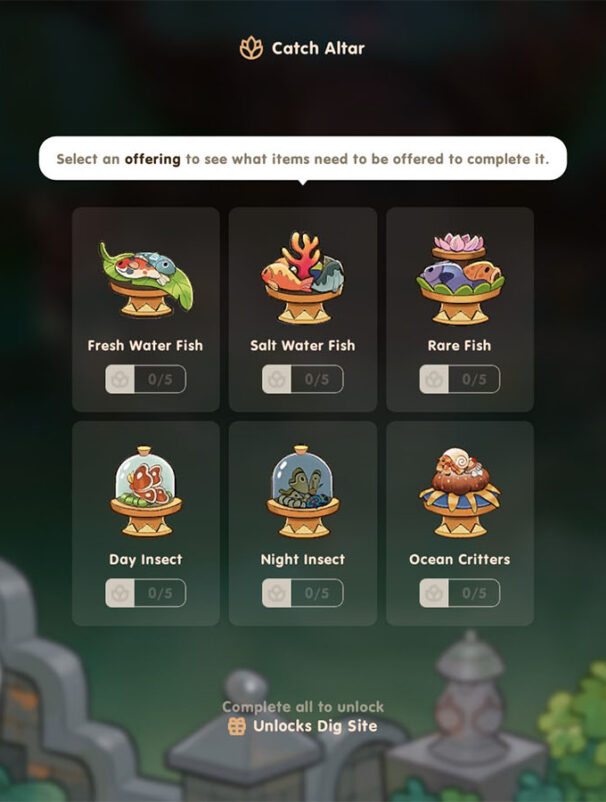Click the Catch Altar title text
This screenshot has height=802, width=606.
(x=318, y=48)
